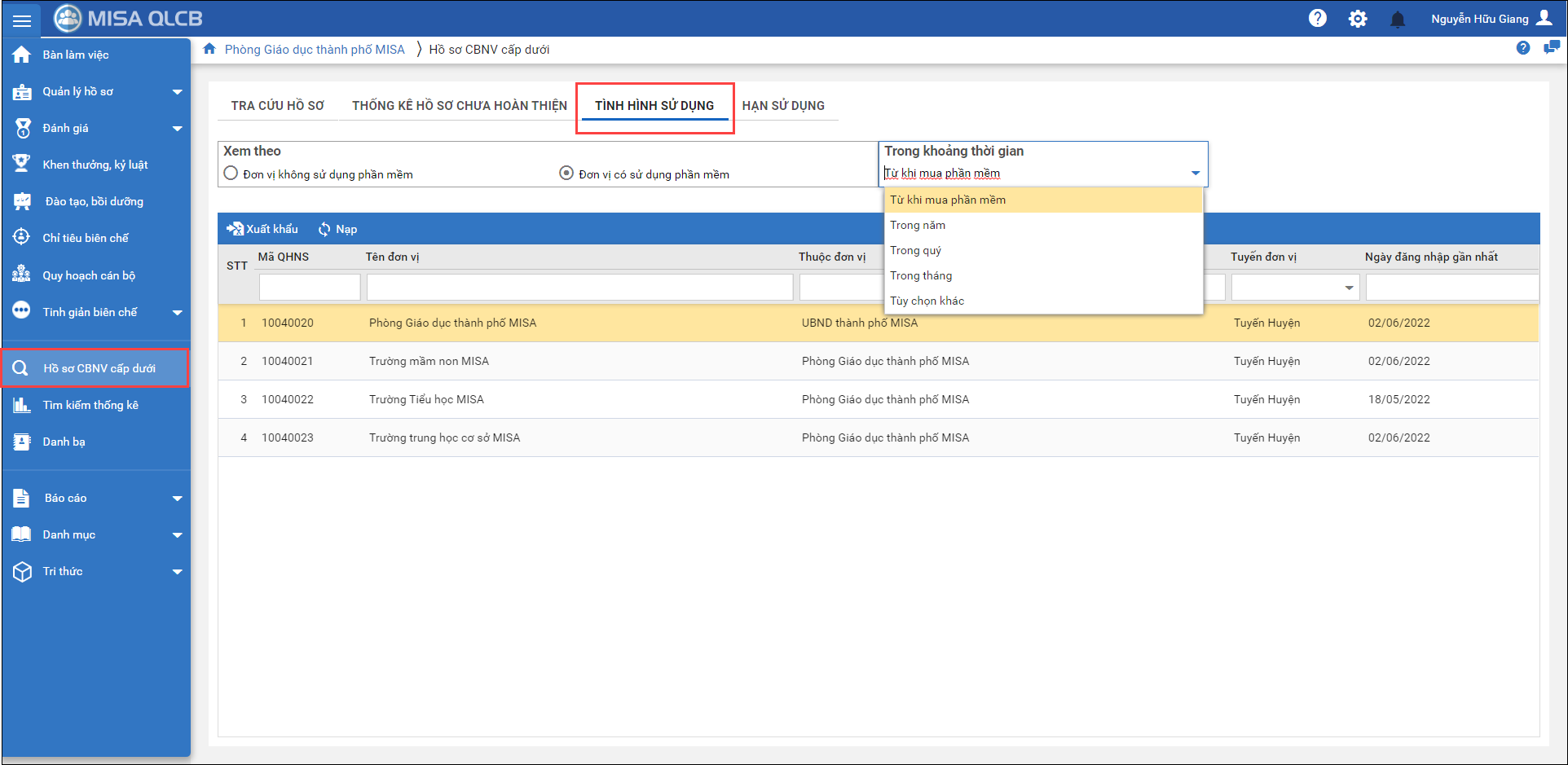
Task: Click the Phòng Giáo dục thành phố MISA breadcrumb link
Action: 315,50
